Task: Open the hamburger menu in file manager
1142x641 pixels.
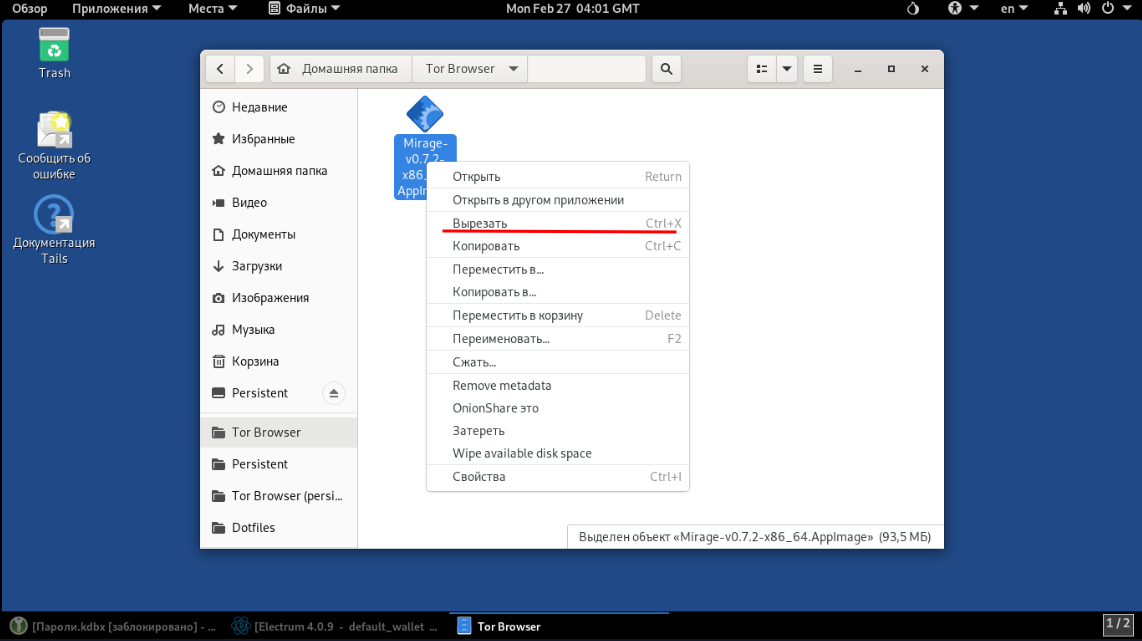Action: pos(817,69)
